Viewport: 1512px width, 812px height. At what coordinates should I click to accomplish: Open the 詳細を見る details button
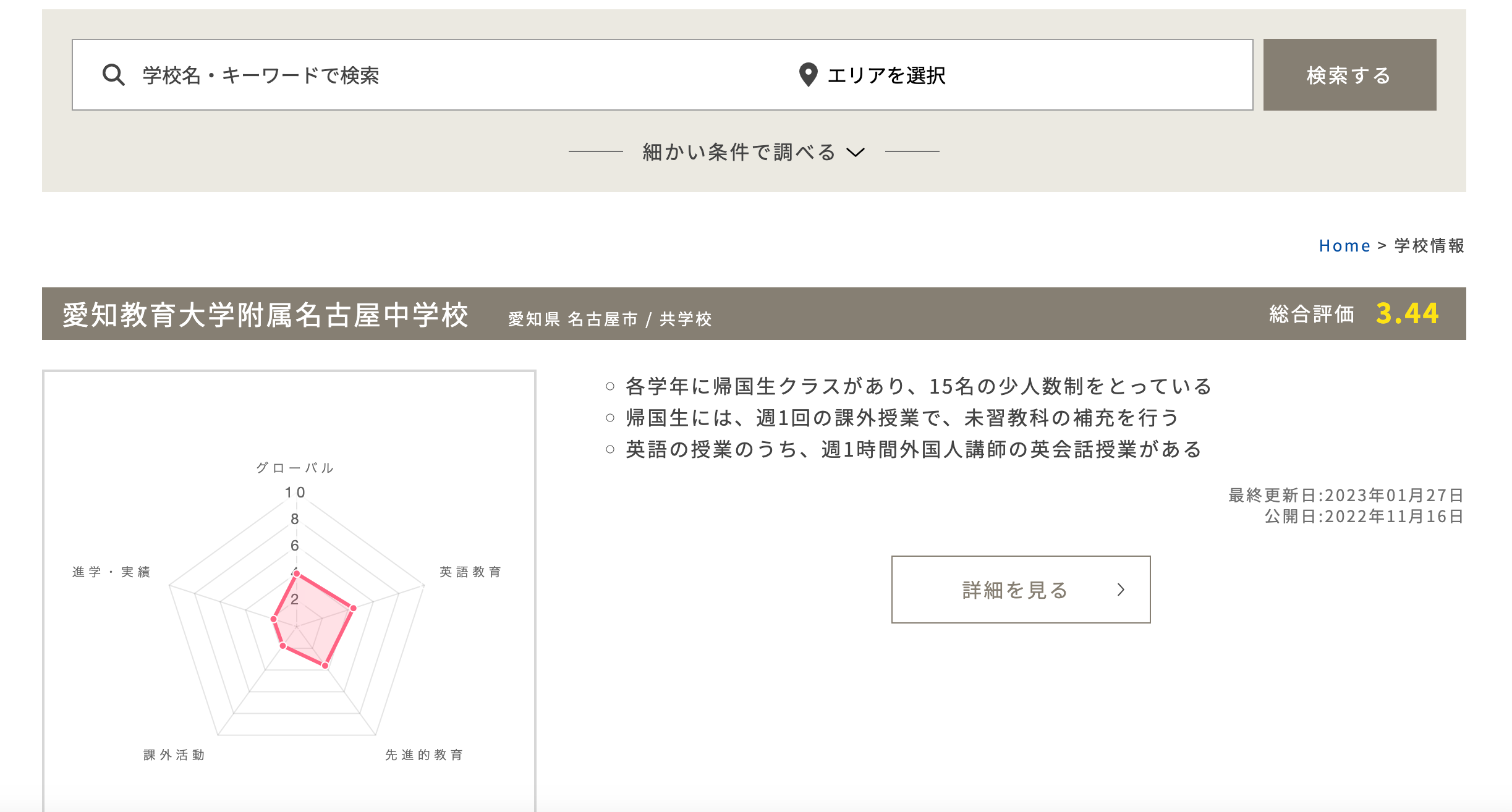(x=1020, y=590)
